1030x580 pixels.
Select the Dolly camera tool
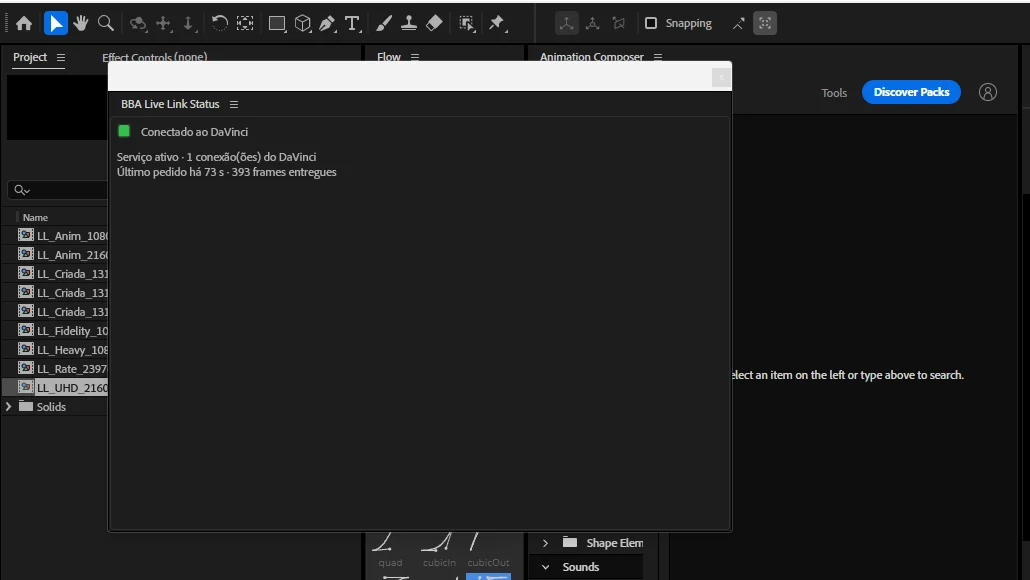189,24
